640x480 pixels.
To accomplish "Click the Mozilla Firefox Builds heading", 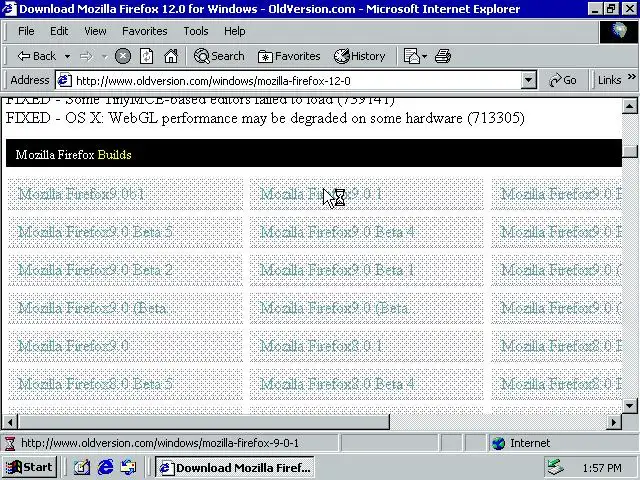I will coord(73,155).
